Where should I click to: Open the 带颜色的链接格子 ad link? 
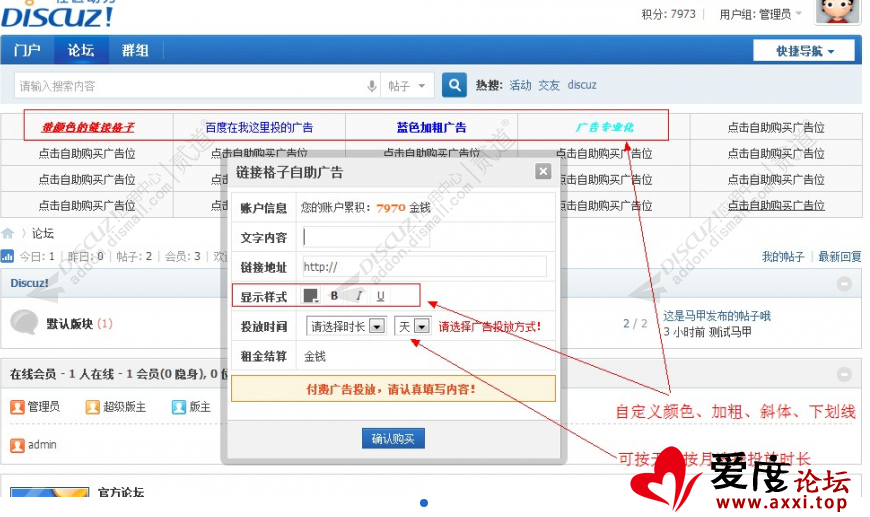[x=88, y=128]
